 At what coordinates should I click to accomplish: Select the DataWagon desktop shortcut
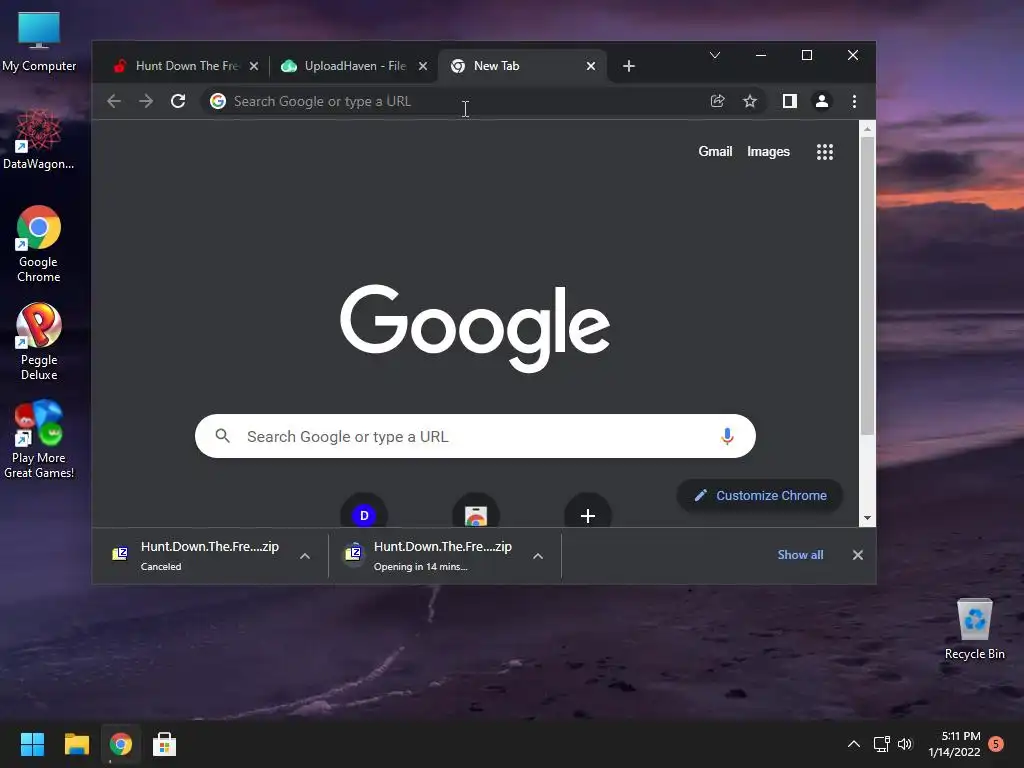39,140
